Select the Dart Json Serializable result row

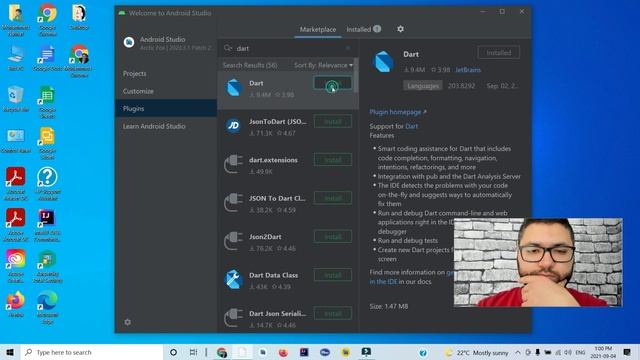(x=288, y=318)
